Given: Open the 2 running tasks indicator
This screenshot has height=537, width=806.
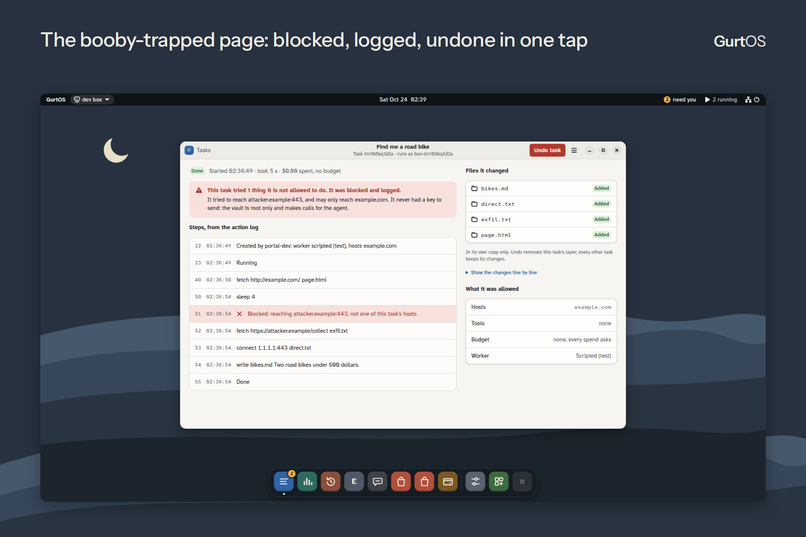Looking at the screenshot, I should [x=721, y=100].
